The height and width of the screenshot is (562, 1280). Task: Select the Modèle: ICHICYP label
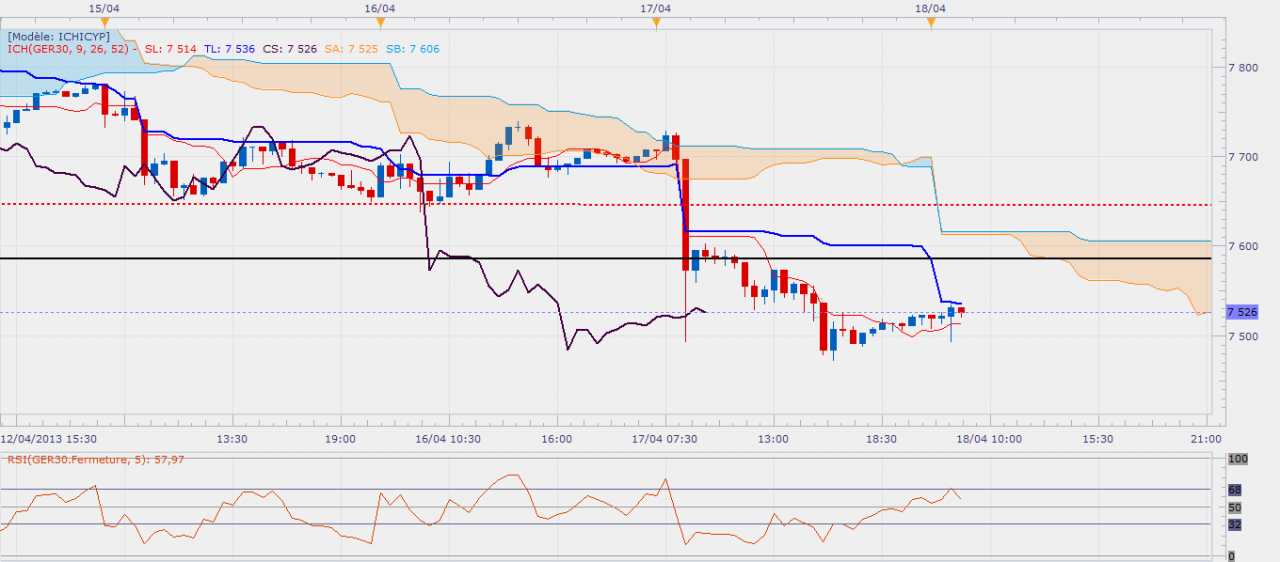click(x=59, y=36)
